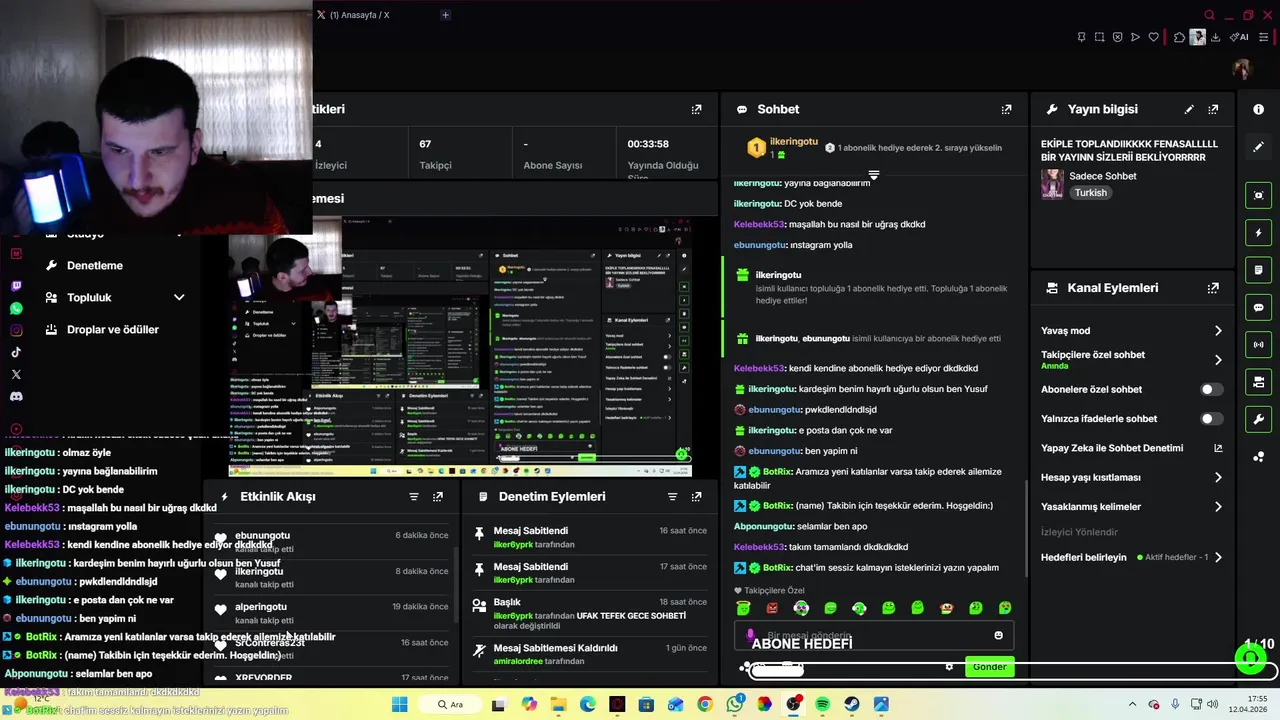Open the emoji picker in message box
This screenshot has width=1280, height=720.
[998, 635]
